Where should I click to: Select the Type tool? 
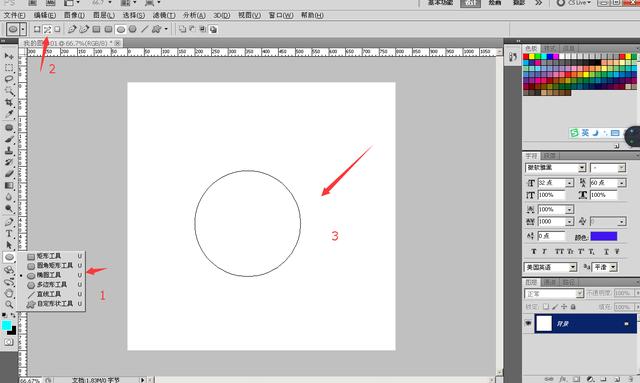(x=9, y=234)
